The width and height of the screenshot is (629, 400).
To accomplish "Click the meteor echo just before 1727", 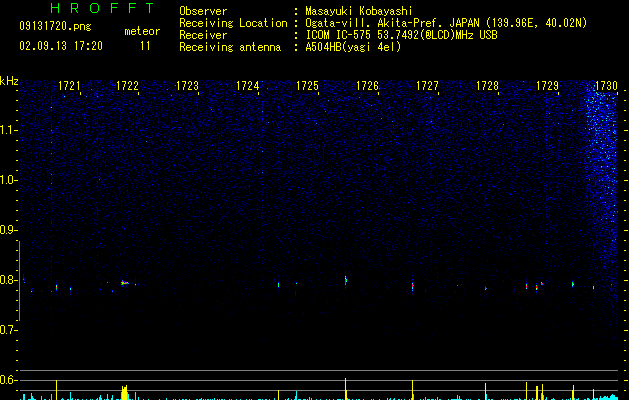I will click(412, 286).
